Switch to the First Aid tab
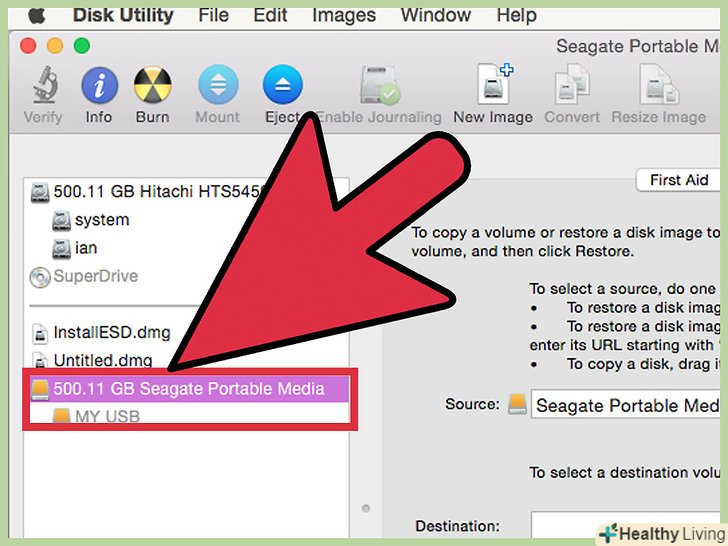This screenshot has height=546, width=728. coord(678,180)
